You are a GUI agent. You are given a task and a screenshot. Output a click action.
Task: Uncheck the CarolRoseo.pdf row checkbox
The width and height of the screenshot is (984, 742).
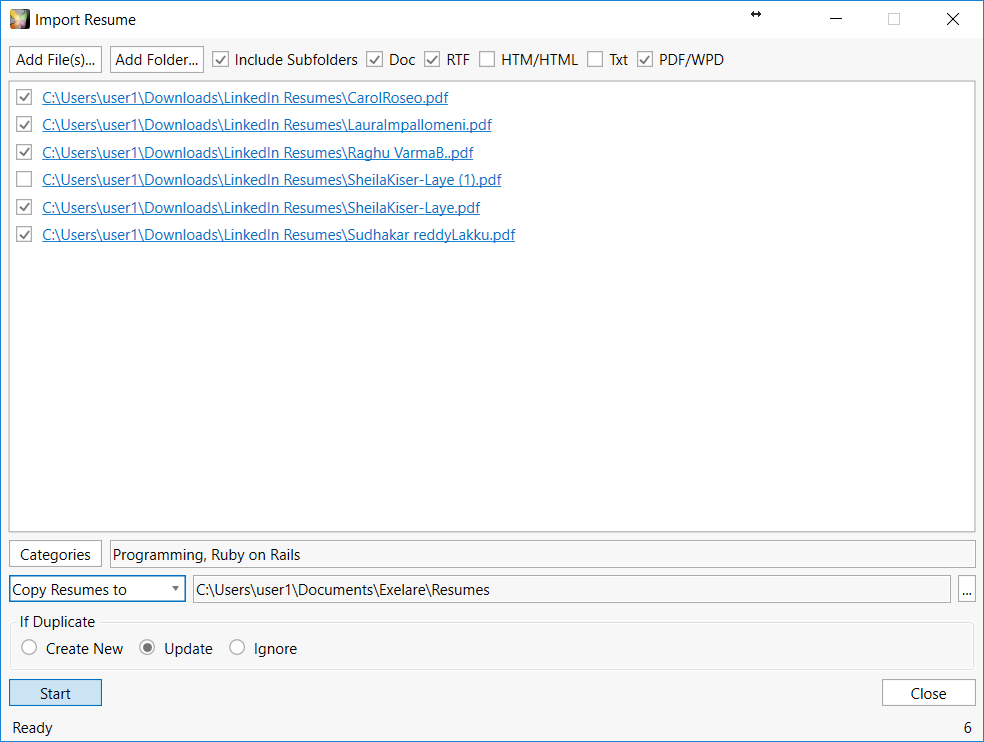[x=24, y=97]
